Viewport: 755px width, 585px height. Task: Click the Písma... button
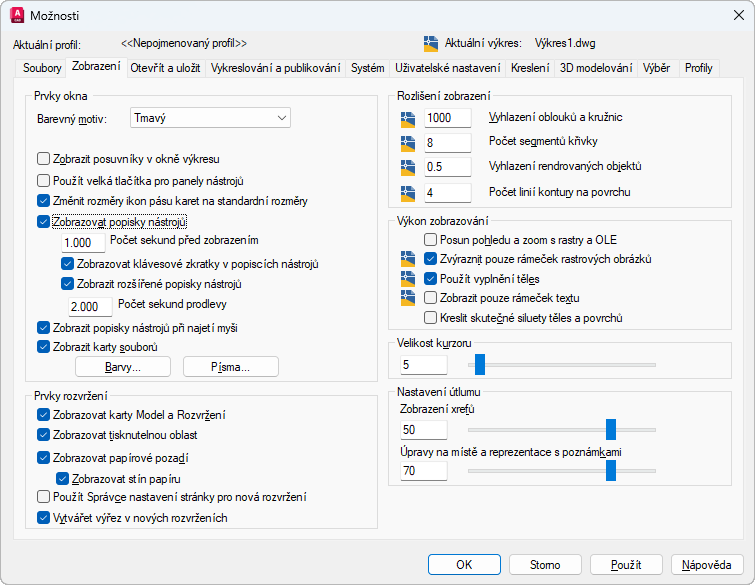point(231,367)
